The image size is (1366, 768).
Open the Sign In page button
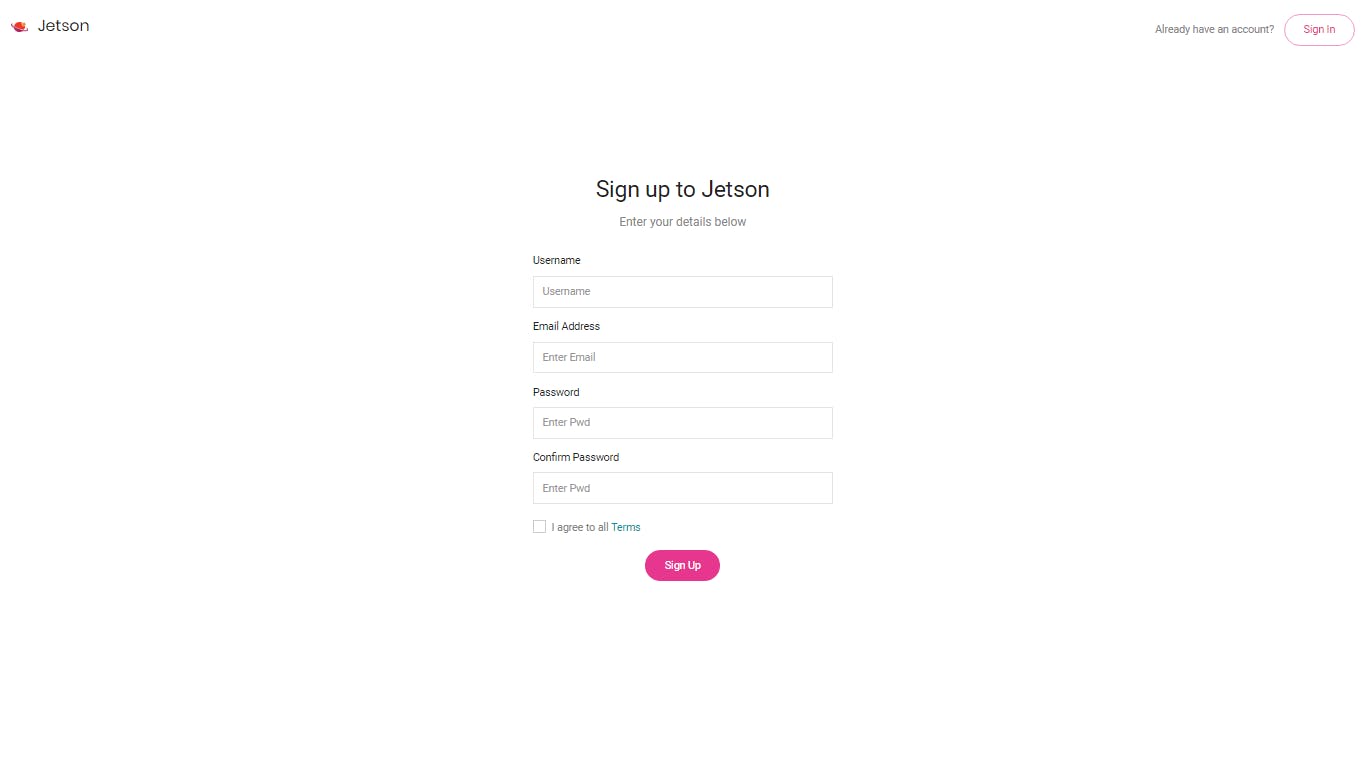tap(1319, 30)
